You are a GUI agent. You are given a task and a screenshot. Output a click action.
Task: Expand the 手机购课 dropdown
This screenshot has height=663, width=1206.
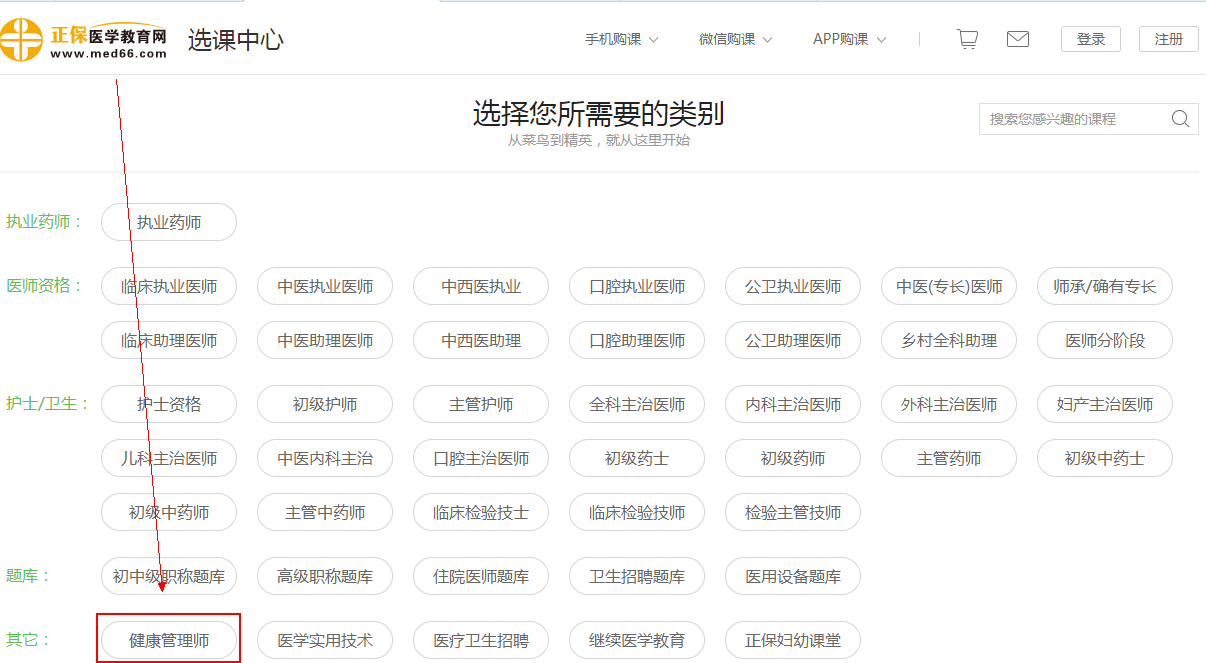pyautogui.click(x=621, y=40)
